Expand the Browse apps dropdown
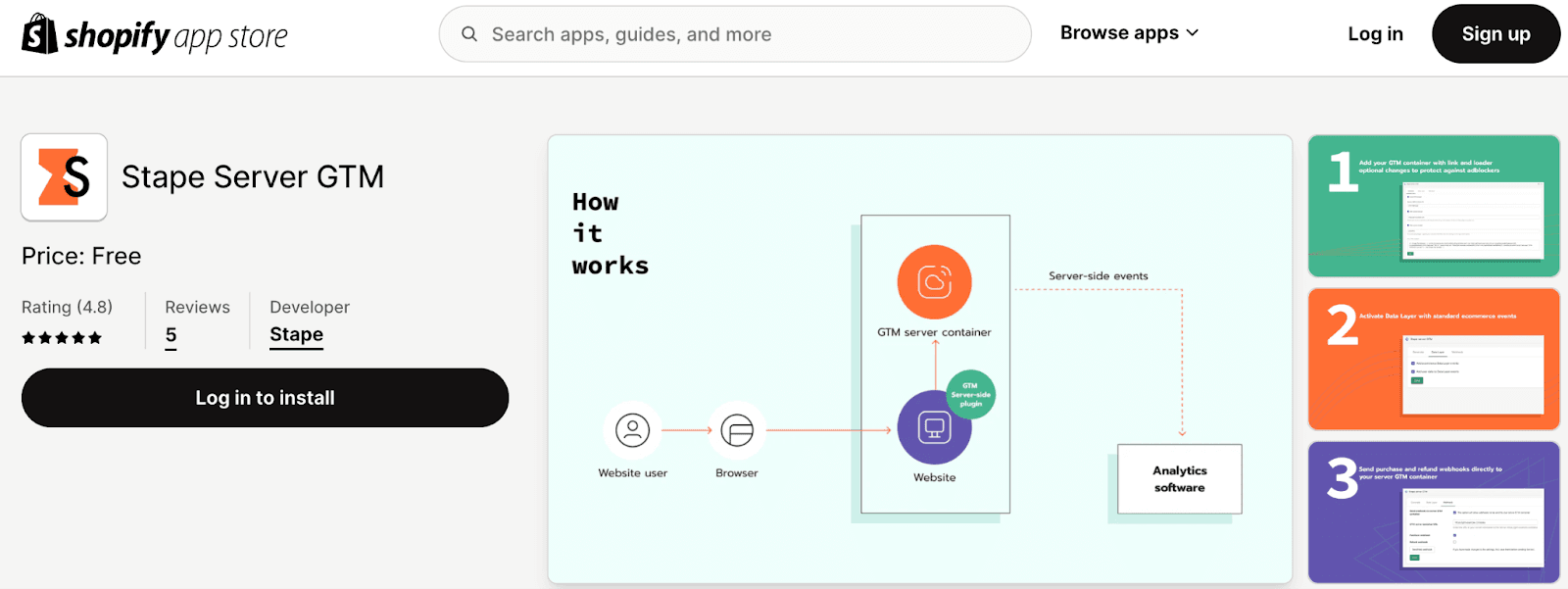This screenshot has height=589, width=1568. coord(1129,33)
